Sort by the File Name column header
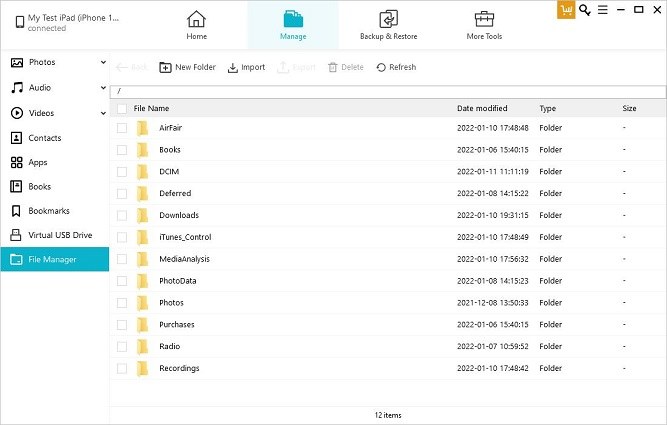This screenshot has height=425, width=667. (151, 108)
